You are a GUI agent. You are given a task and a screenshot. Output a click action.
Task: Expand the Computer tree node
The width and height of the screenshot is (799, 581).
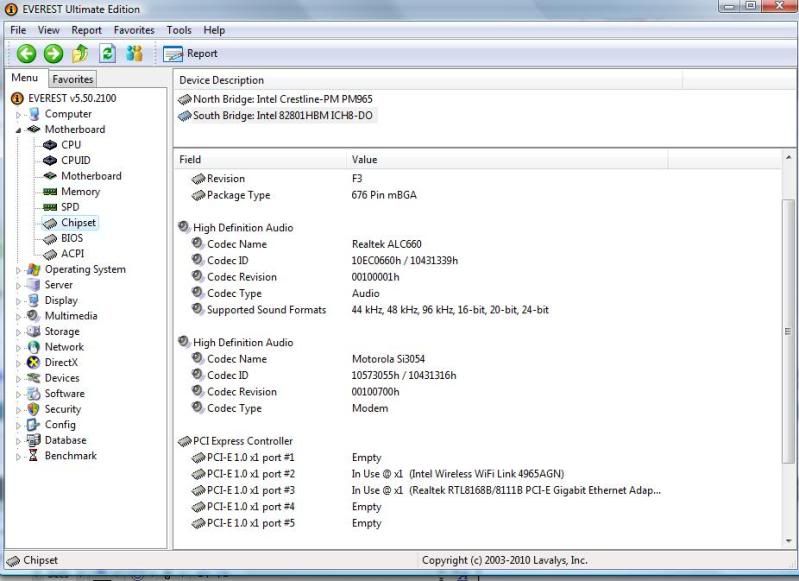[x=18, y=115]
